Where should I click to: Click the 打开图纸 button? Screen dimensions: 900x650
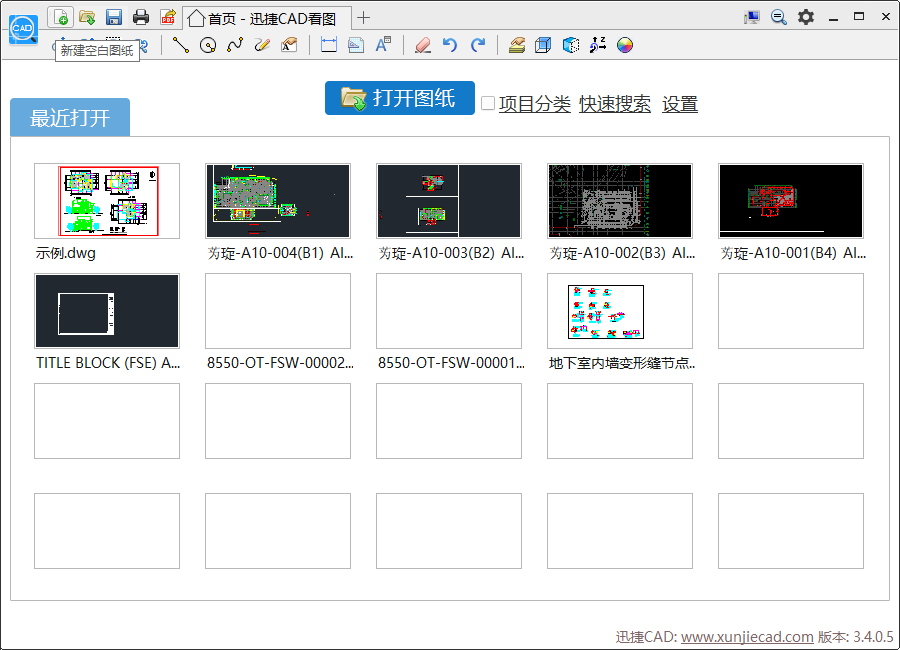(x=399, y=98)
